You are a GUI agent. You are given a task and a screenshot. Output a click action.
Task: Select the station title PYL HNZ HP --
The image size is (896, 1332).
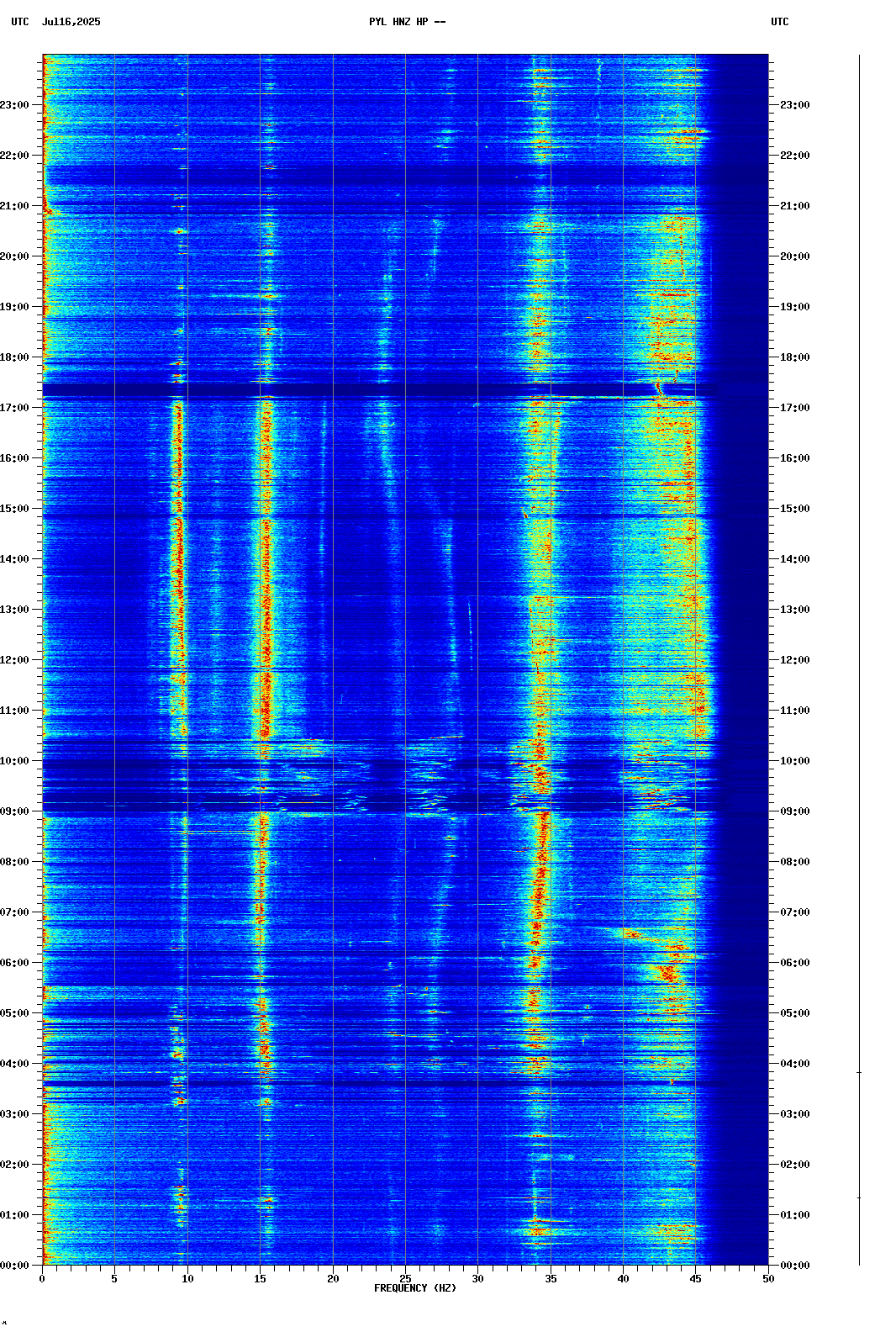[408, 22]
